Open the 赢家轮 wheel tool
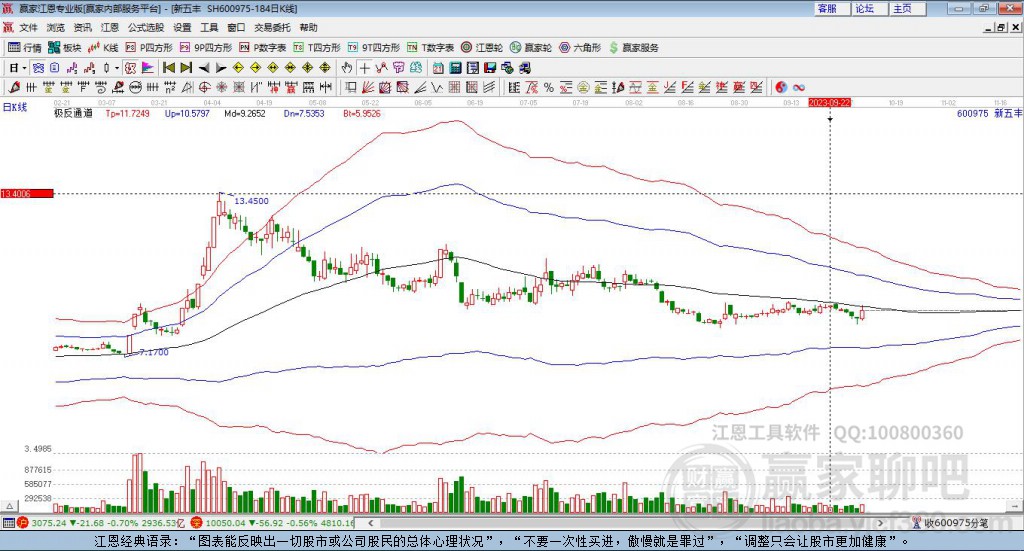The width and height of the screenshot is (1024, 551). [x=531, y=48]
